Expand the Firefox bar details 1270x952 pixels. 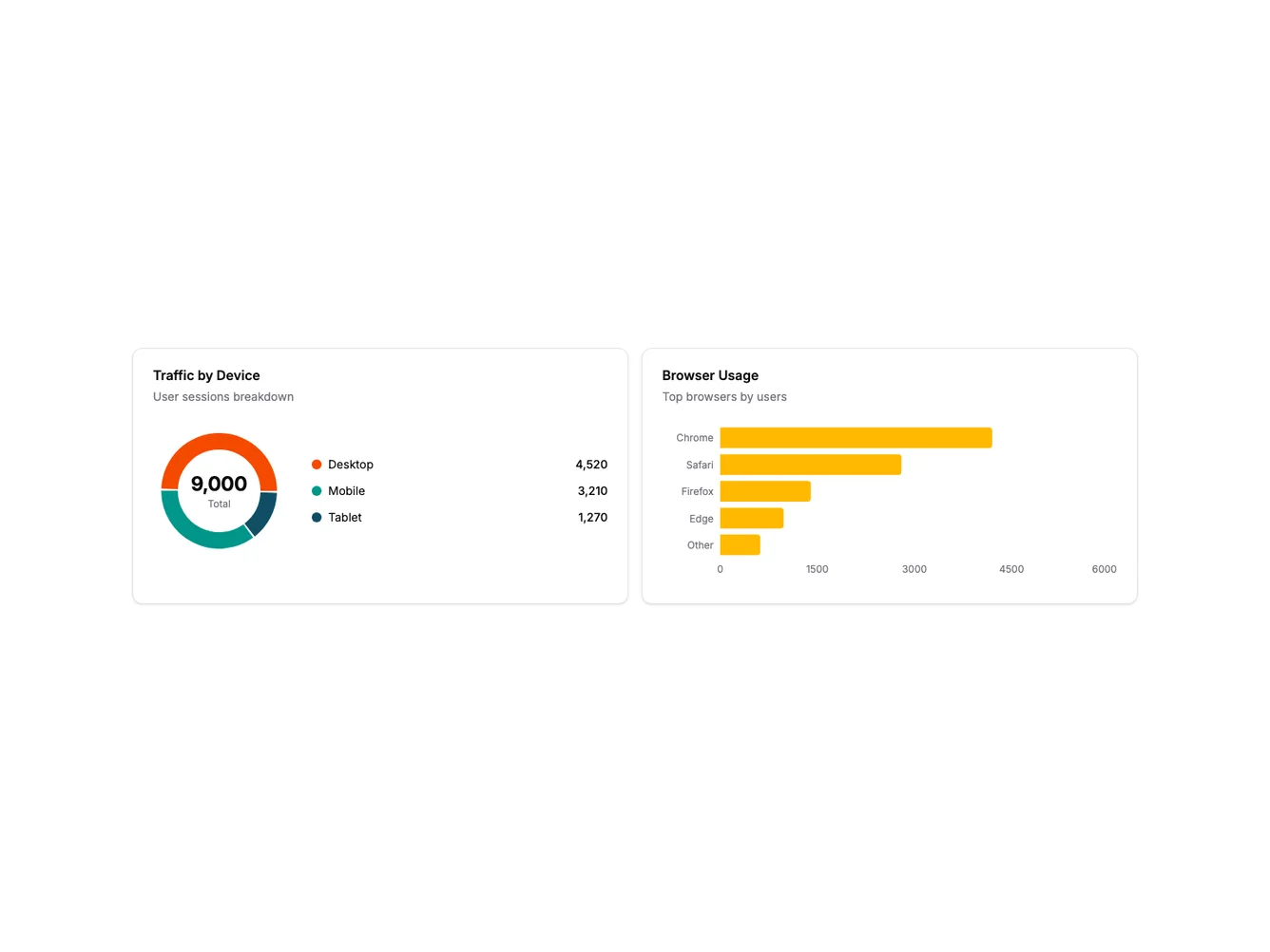pos(764,490)
